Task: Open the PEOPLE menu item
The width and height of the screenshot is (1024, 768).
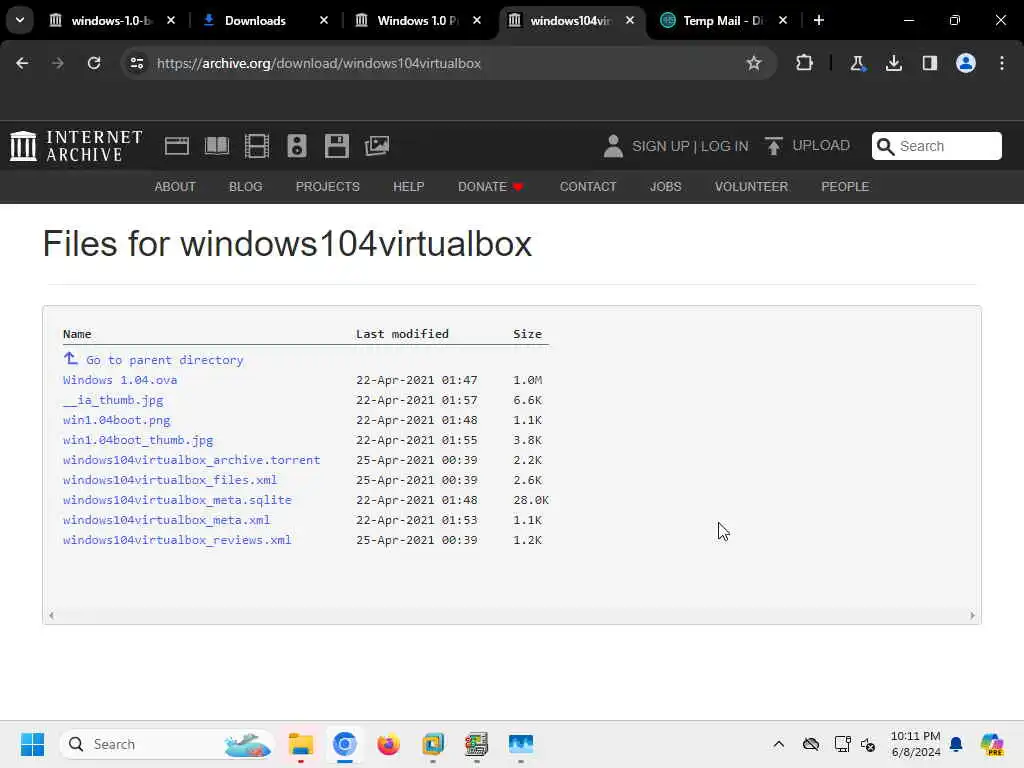Action: 845,187
